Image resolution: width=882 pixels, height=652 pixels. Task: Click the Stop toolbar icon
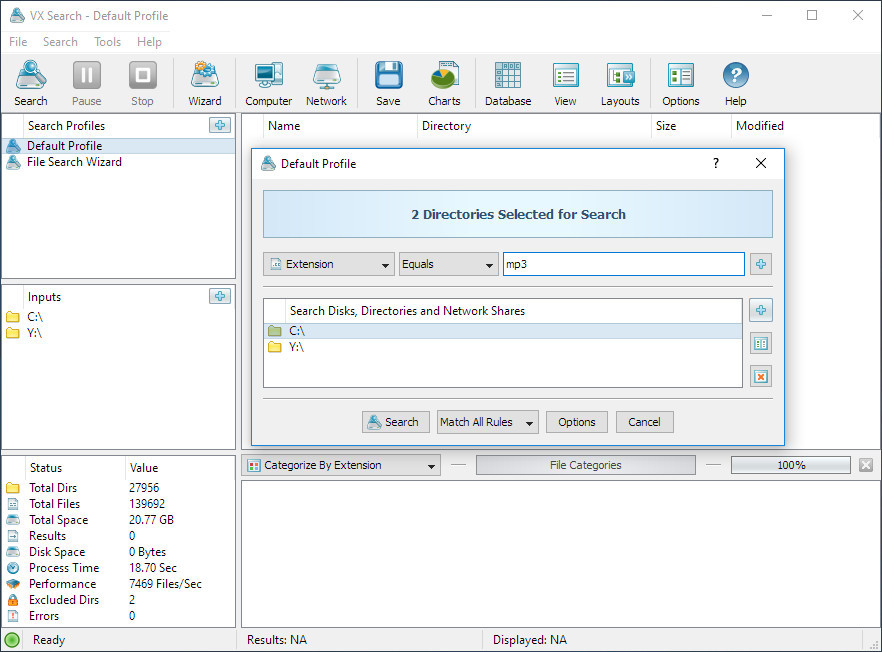tap(142, 83)
